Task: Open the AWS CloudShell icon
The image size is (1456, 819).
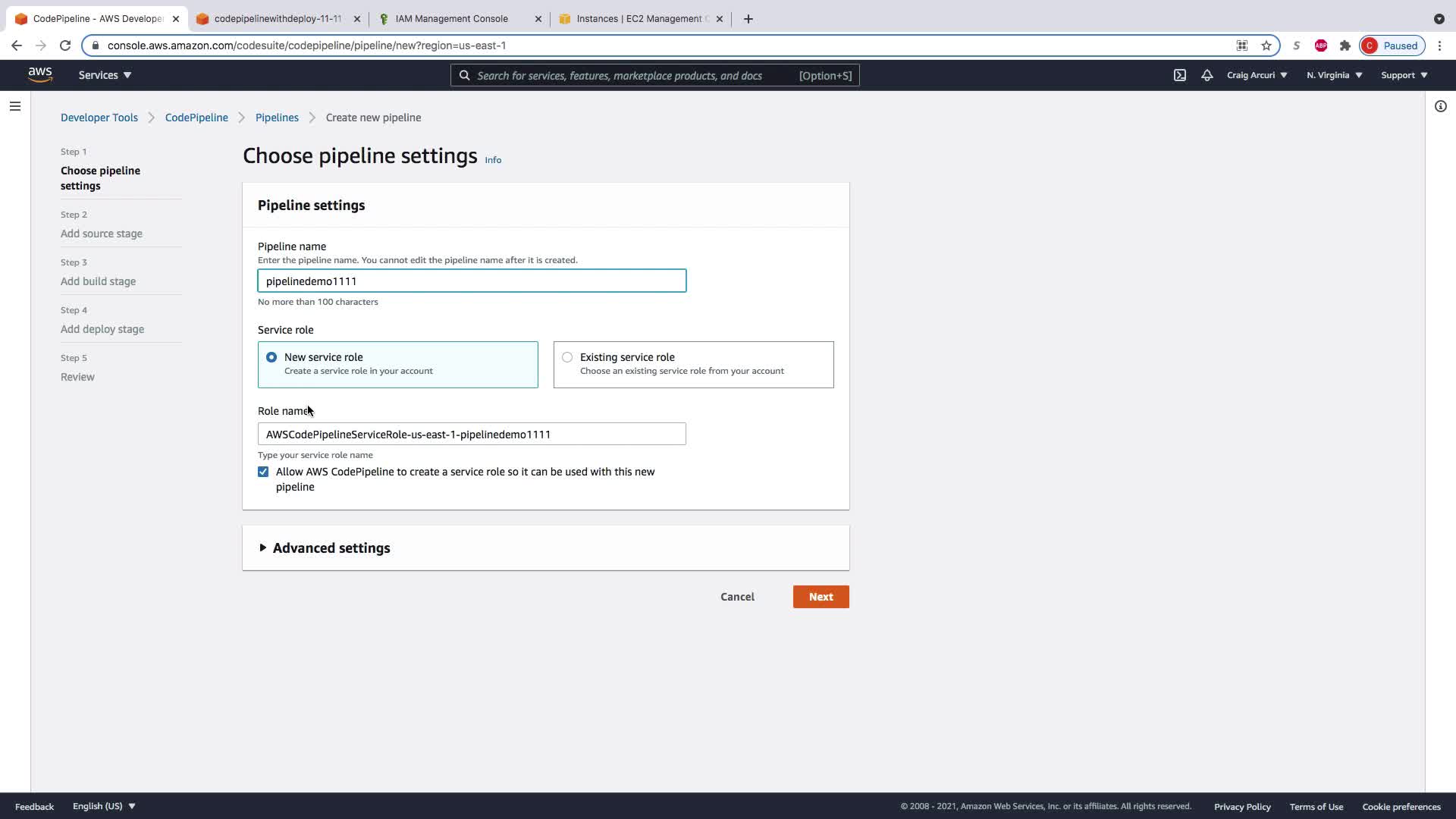Action: coord(1180,75)
